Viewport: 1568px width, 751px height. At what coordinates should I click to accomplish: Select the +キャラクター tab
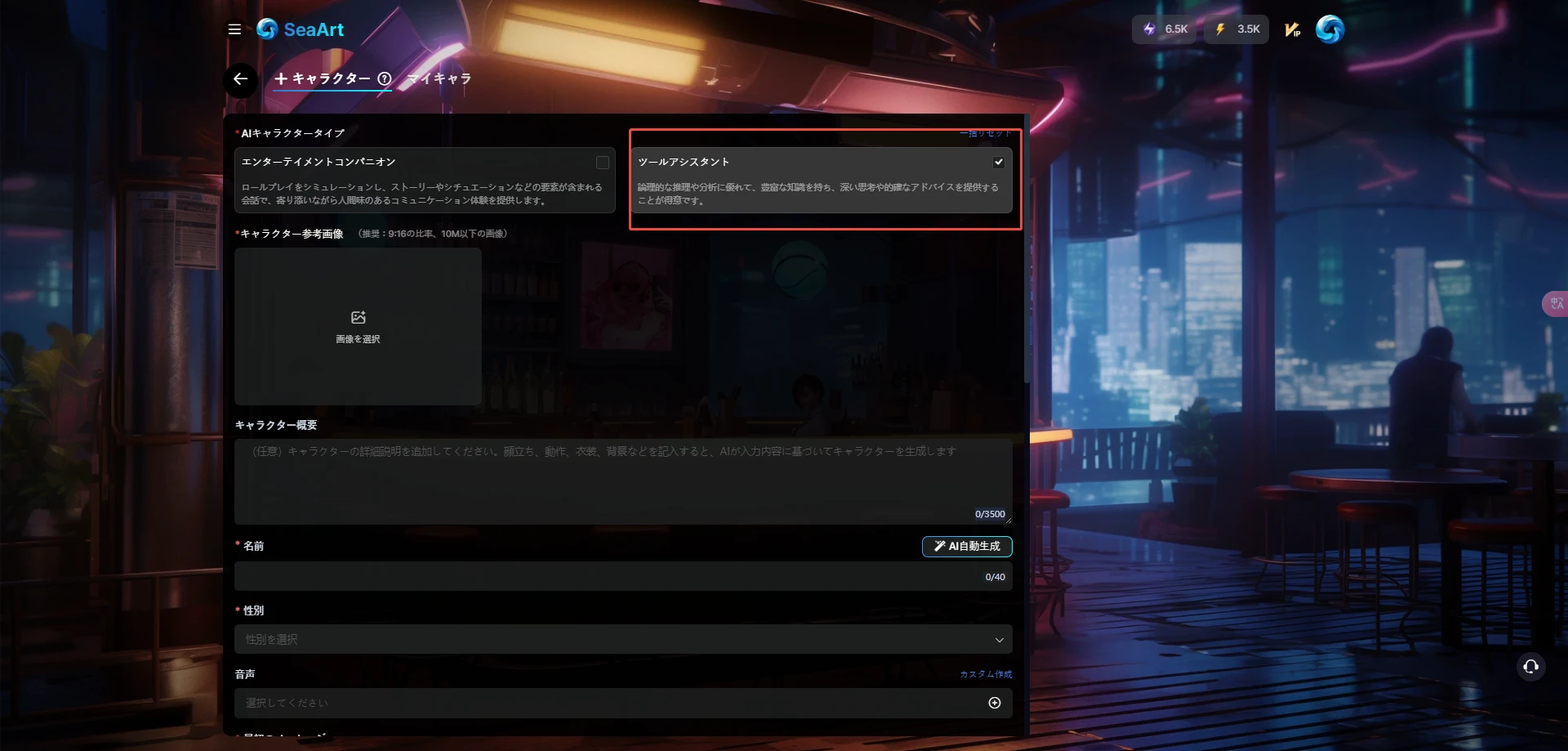323,79
